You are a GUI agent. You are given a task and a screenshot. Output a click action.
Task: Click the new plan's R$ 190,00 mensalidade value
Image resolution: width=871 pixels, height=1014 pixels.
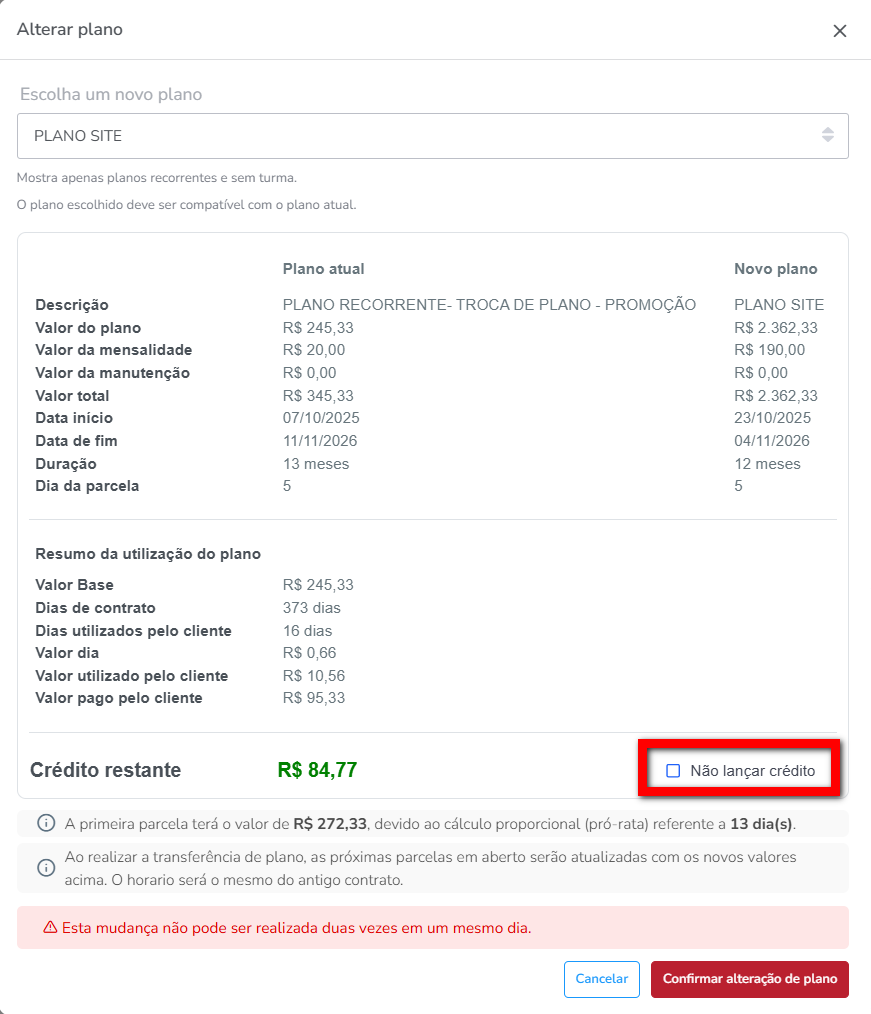point(769,350)
